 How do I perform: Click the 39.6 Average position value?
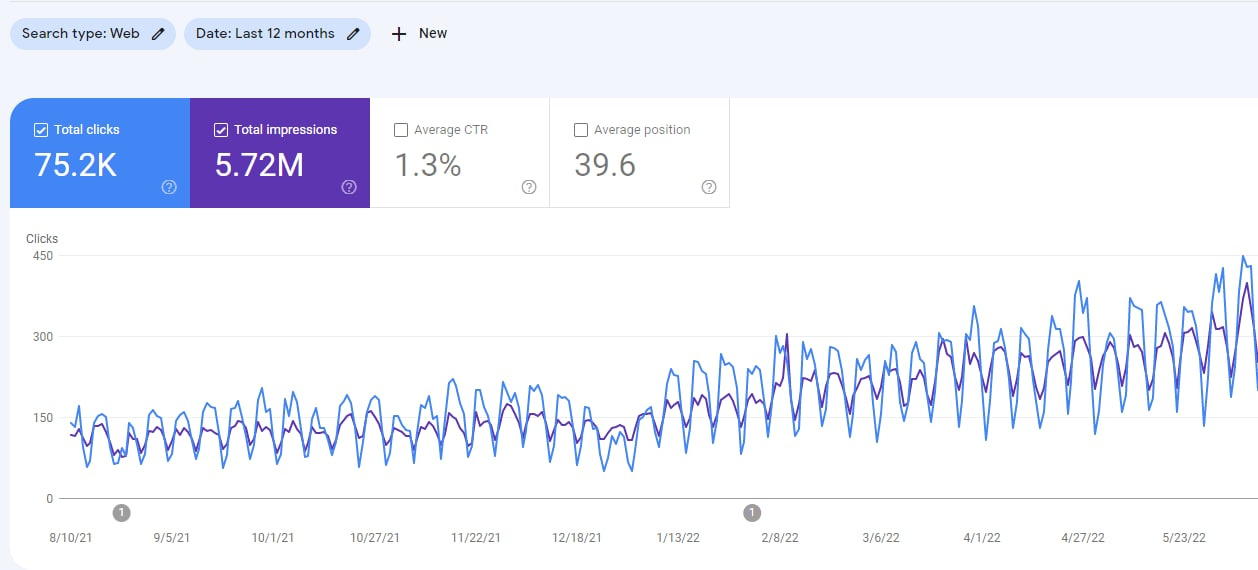coord(605,165)
